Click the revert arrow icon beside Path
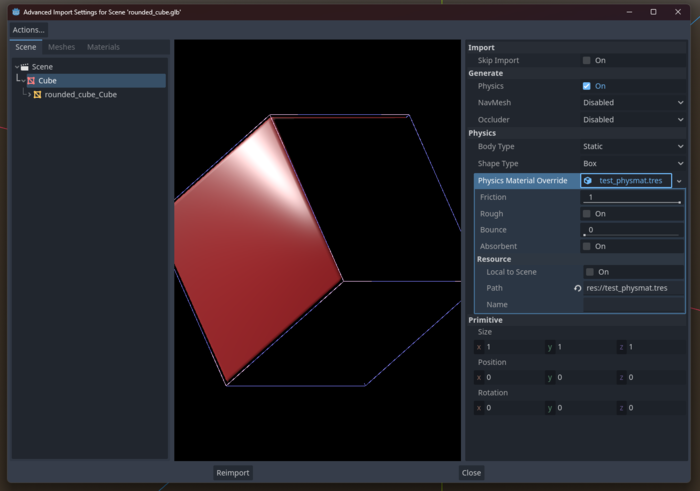The width and height of the screenshot is (700, 491). pyautogui.click(x=577, y=288)
